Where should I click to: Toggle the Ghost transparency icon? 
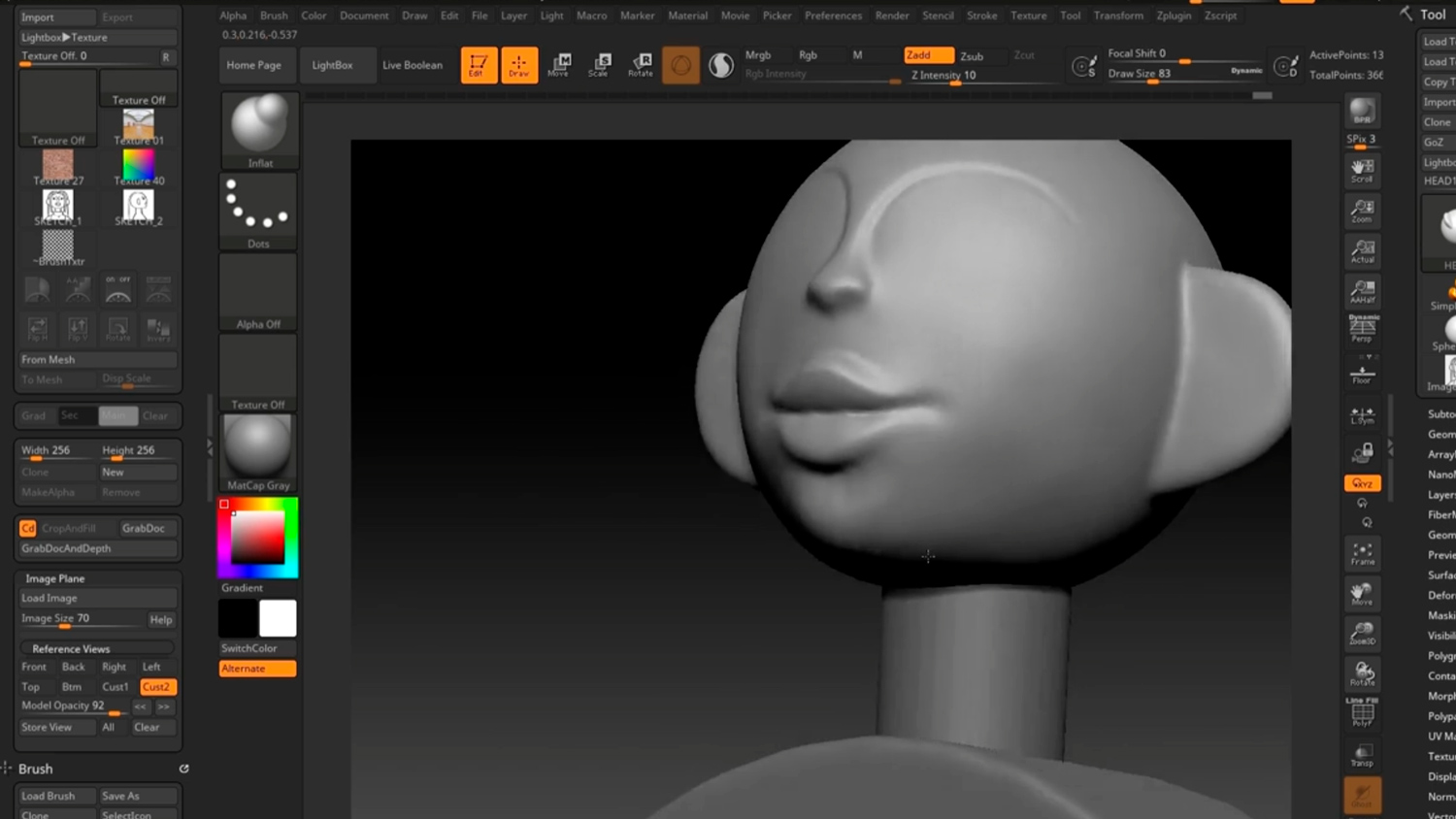(1363, 795)
